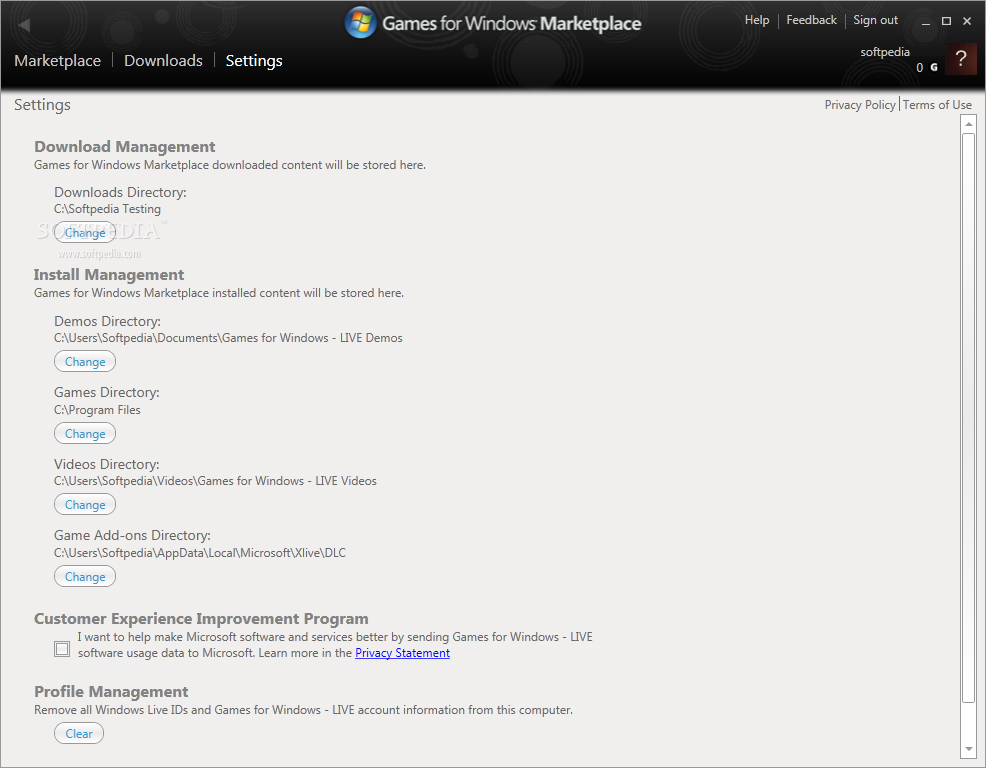Change the Games Directory
The height and width of the screenshot is (768, 986).
(85, 433)
